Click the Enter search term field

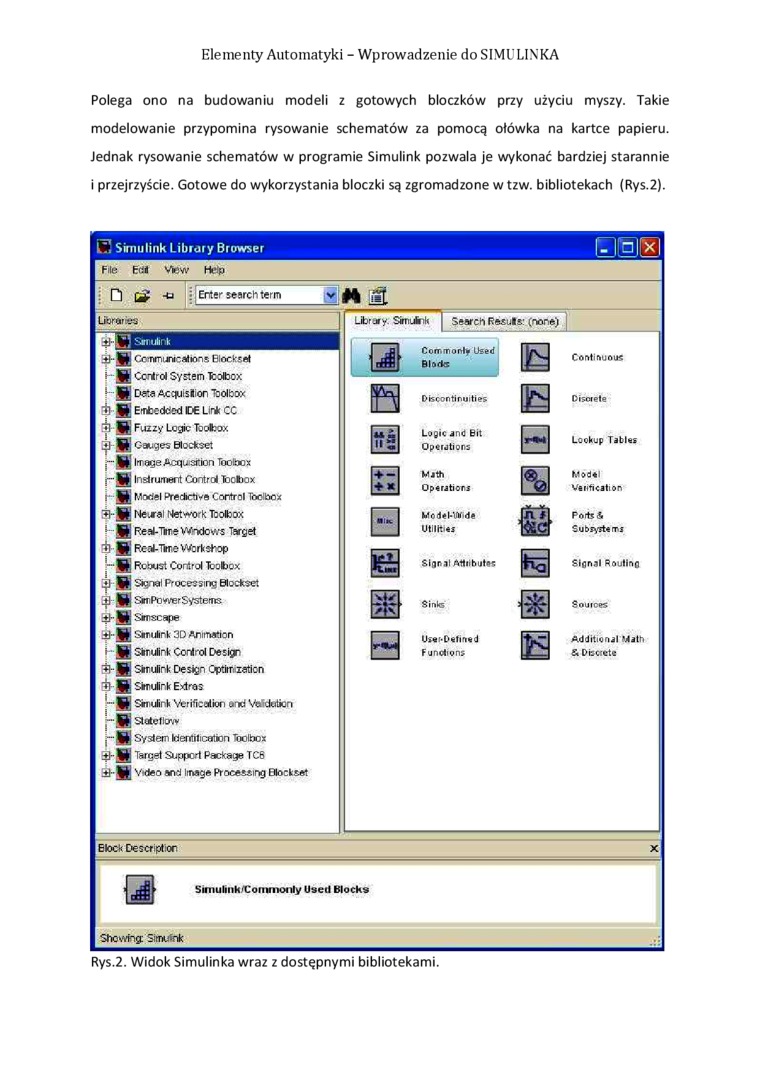coord(258,295)
